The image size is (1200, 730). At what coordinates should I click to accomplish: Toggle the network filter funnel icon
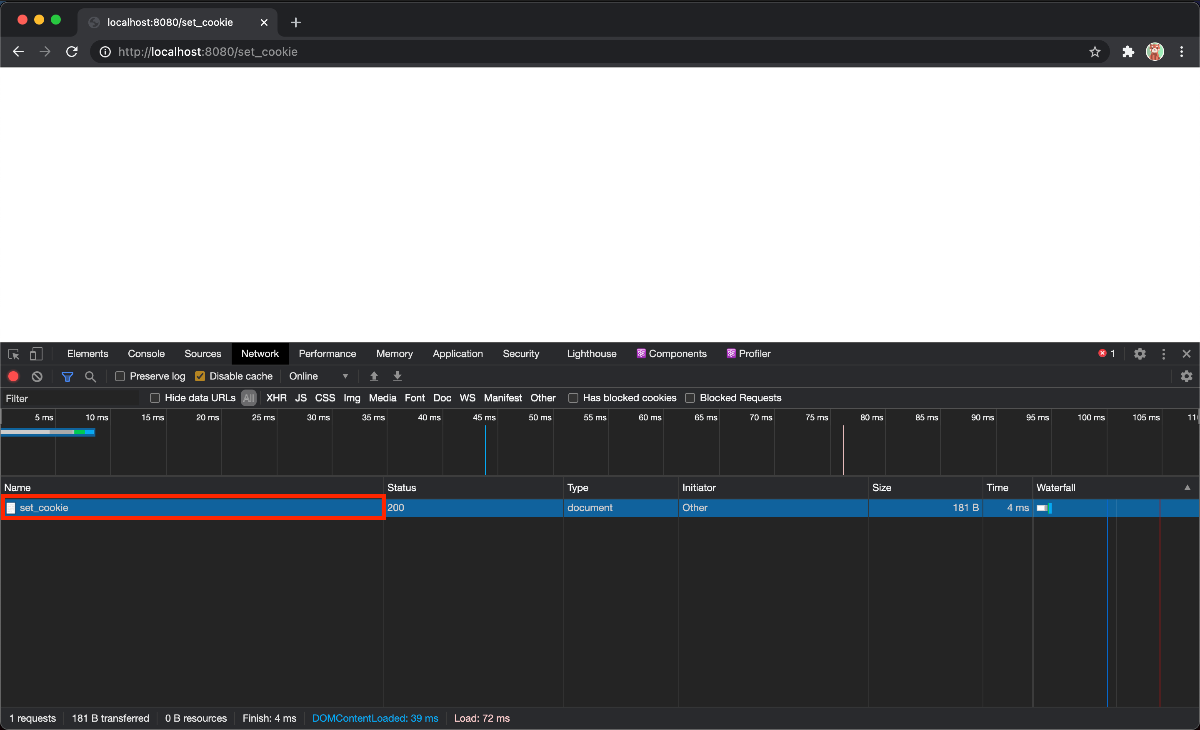pyautogui.click(x=67, y=376)
